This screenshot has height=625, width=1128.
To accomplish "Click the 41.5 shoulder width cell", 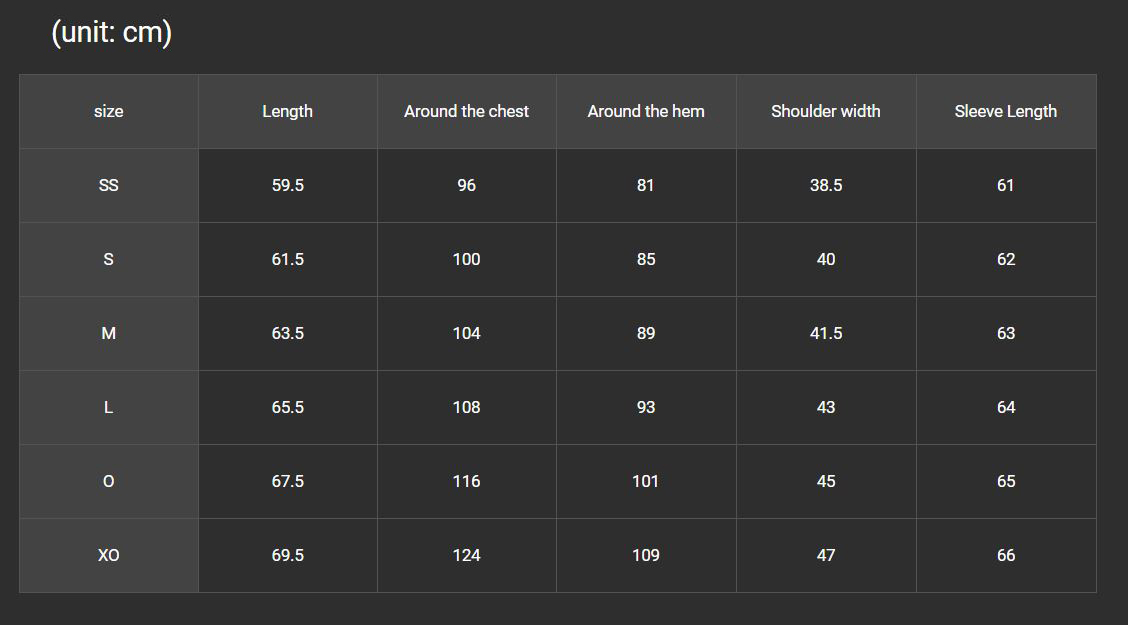I will point(827,334).
